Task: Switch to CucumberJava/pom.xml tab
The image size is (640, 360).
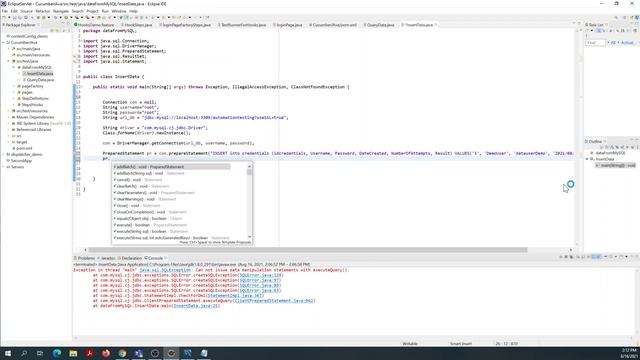Action: [334, 25]
